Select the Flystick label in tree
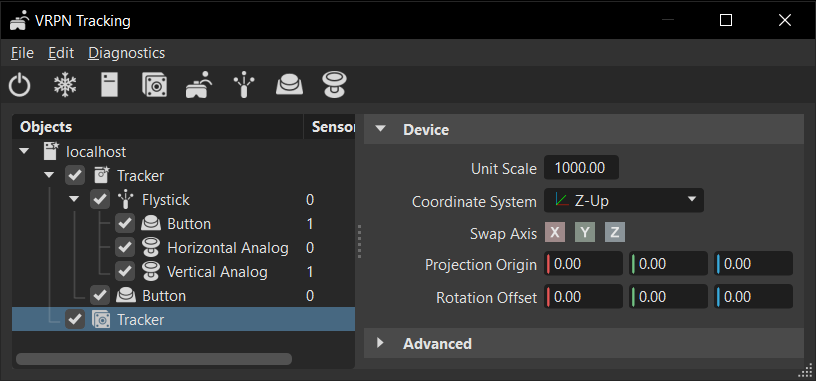This screenshot has width=816, height=381. pyautogui.click(x=166, y=199)
